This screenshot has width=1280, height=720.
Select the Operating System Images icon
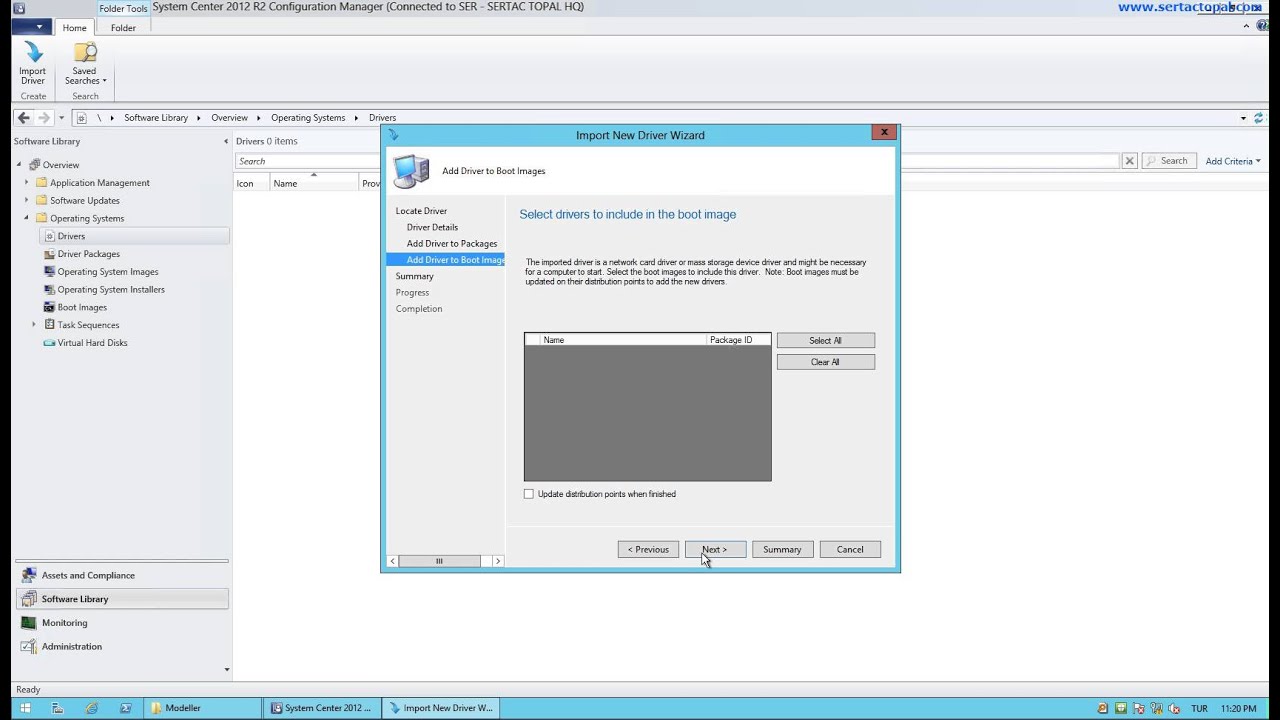(x=50, y=272)
